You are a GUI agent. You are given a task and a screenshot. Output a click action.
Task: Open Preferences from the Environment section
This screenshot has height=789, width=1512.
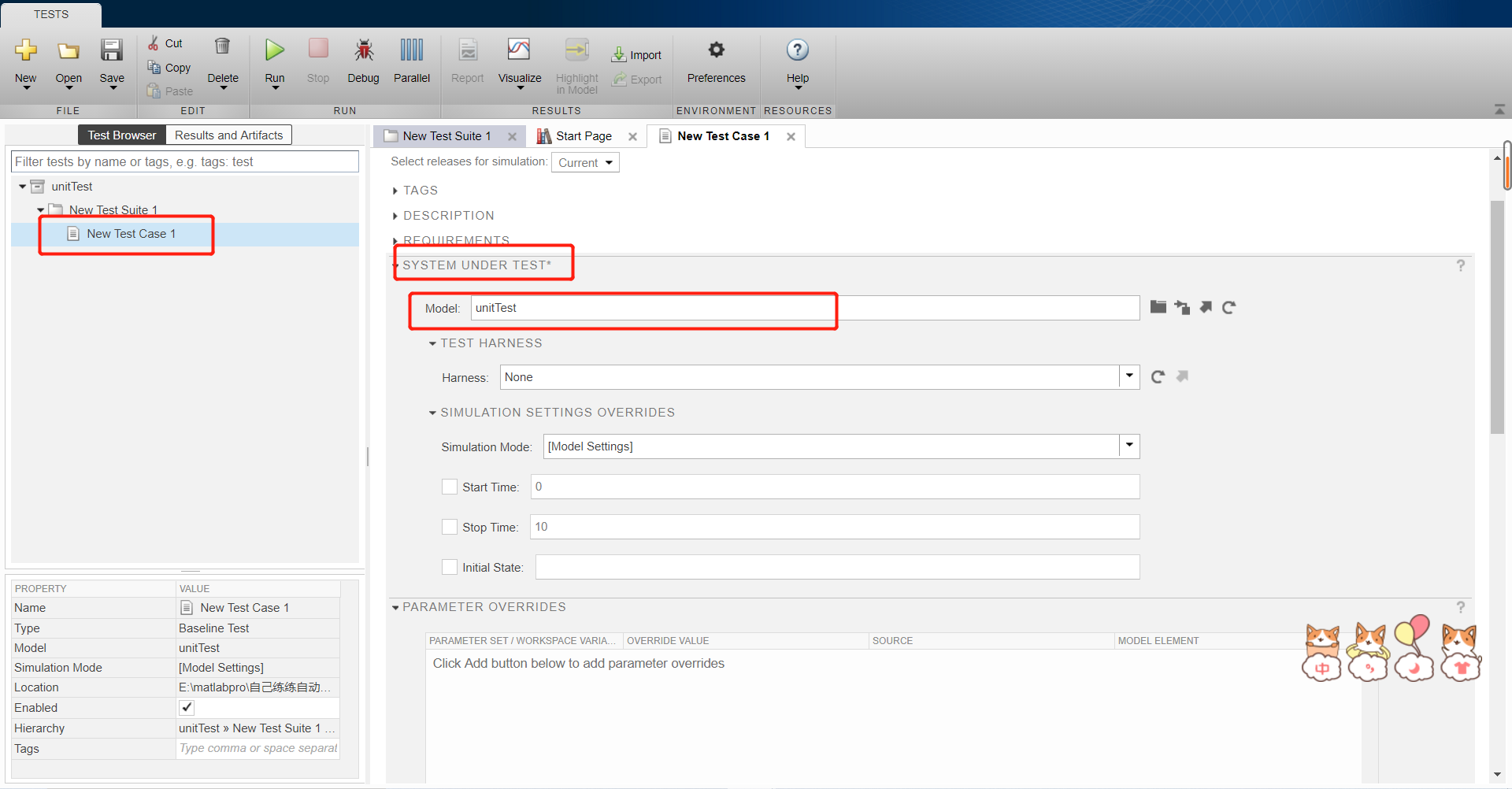coord(716,61)
